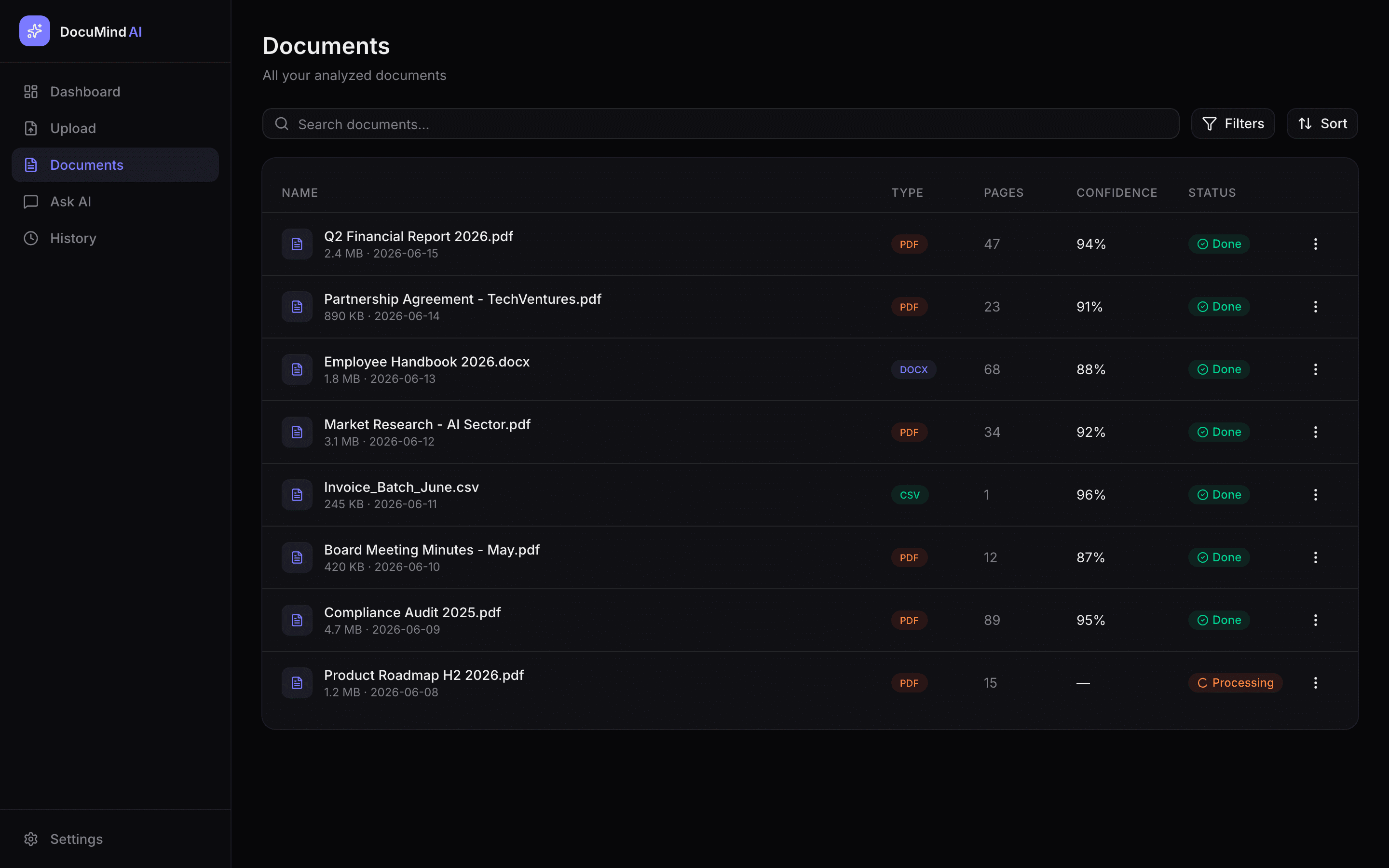The image size is (1389, 868).
Task: Go to the Upload section
Action: (115, 128)
